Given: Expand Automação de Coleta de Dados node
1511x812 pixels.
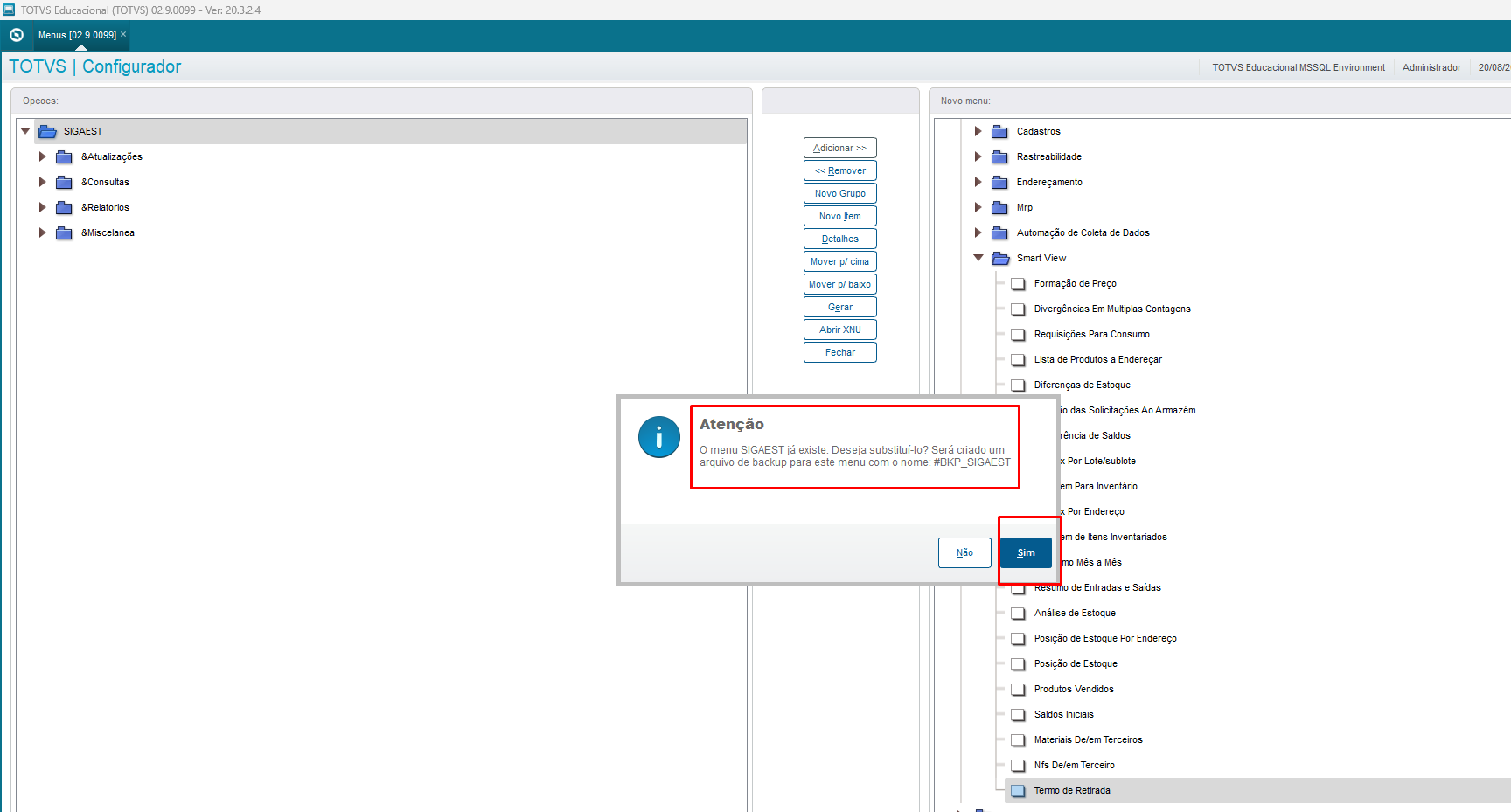Looking at the screenshot, I should 978,233.
